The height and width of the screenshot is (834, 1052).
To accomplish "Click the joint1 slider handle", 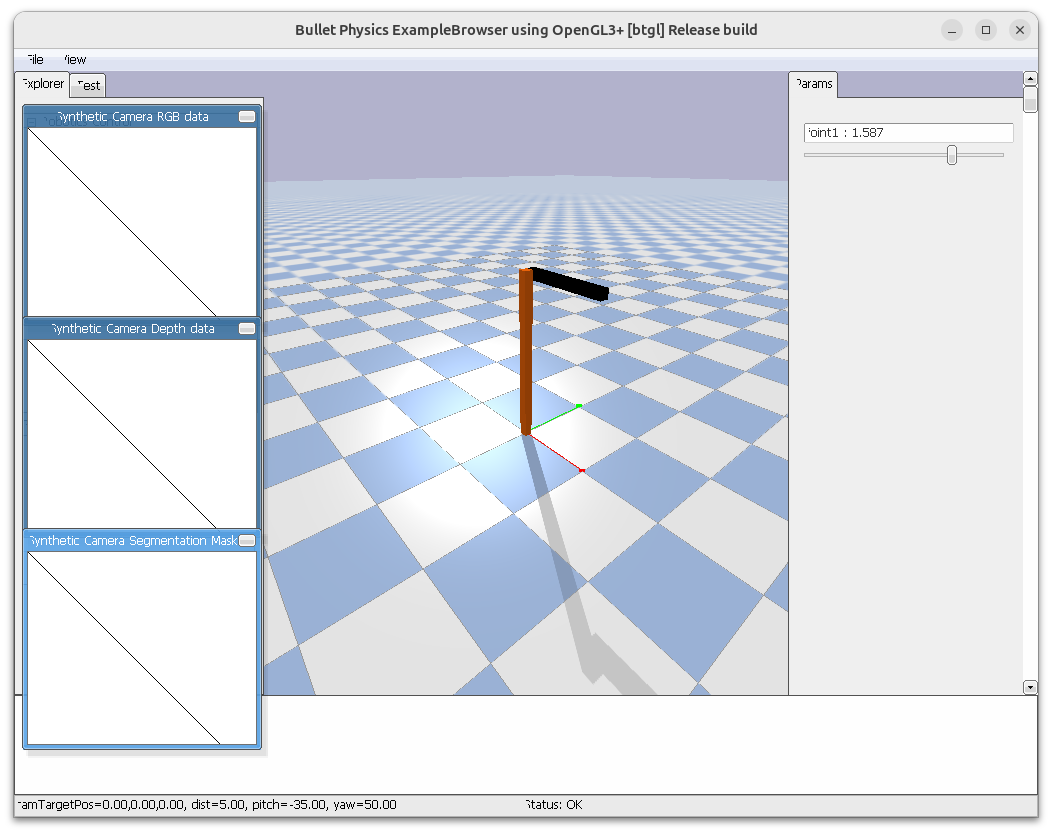I will [952, 155].
